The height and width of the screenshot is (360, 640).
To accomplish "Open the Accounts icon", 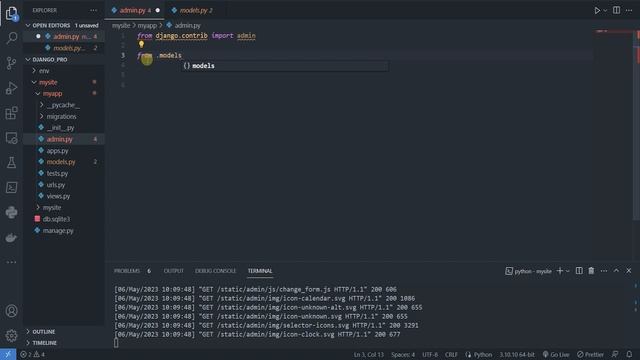I will click(x=11, y=311).
